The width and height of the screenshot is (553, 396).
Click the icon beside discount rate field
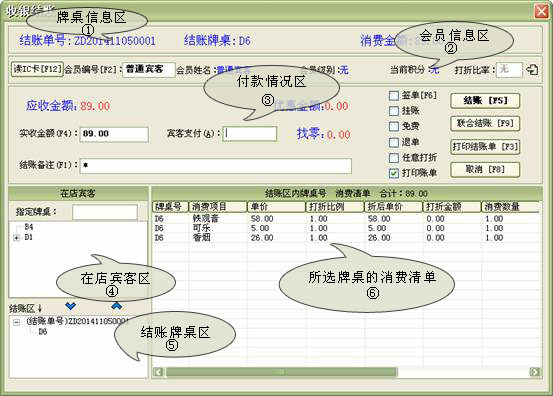[532, 69]
